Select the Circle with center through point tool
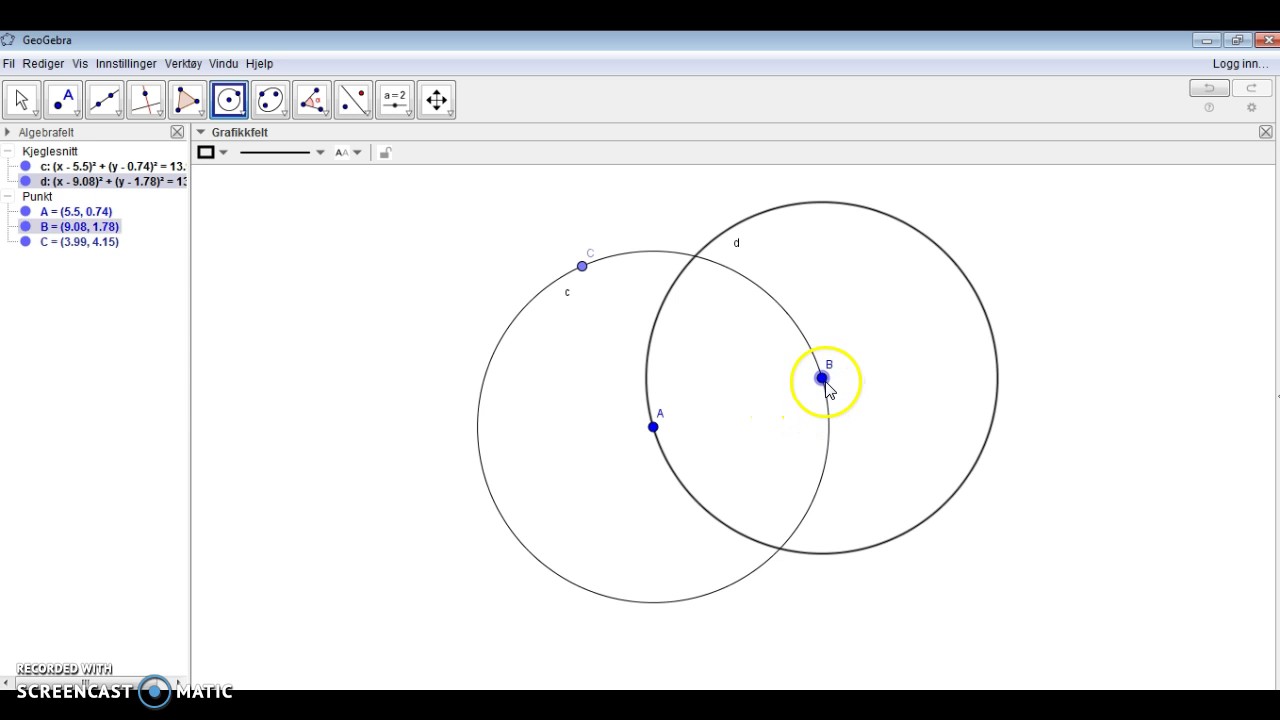 pos(229,99)
